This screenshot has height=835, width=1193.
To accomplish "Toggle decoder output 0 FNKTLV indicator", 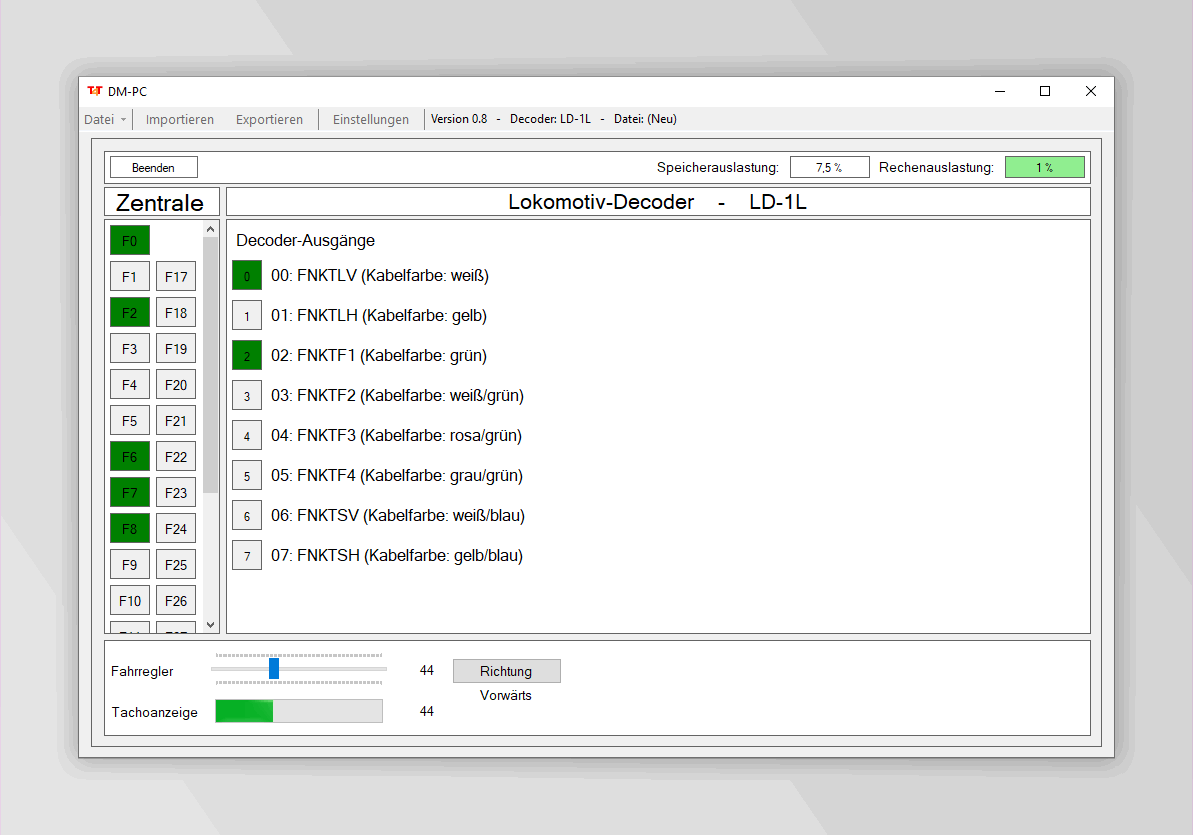I will pyautogui.click(x=247, y=276).
